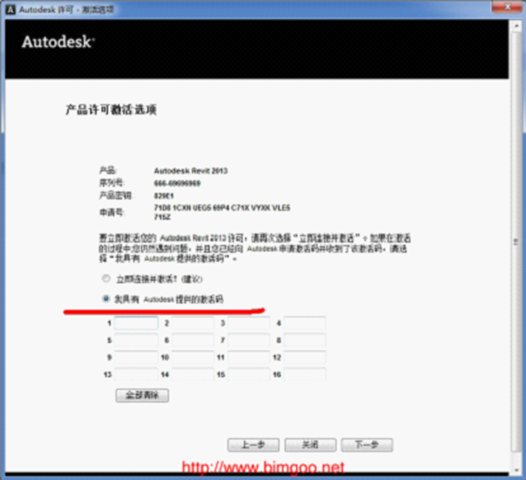Click activation code field 6
Screen dimensions: 526x480
tap(193, 340)
